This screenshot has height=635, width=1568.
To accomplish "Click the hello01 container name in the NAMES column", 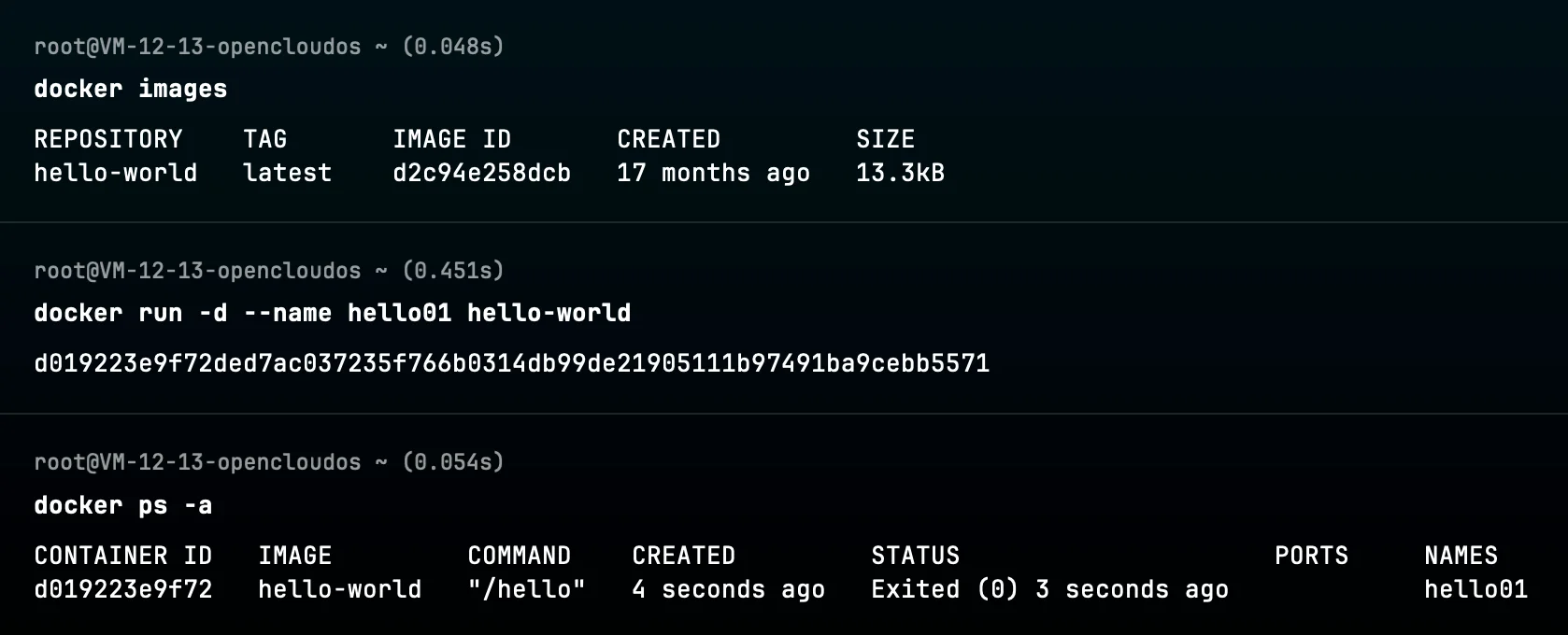I will (x=1475, y=589).
